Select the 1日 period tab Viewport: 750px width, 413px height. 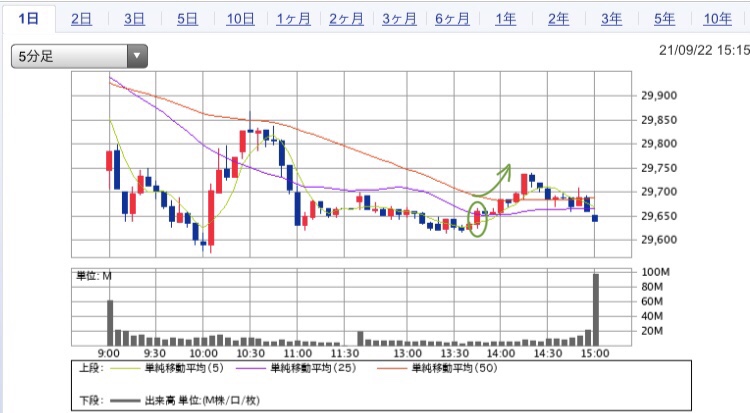coord(28,19)
